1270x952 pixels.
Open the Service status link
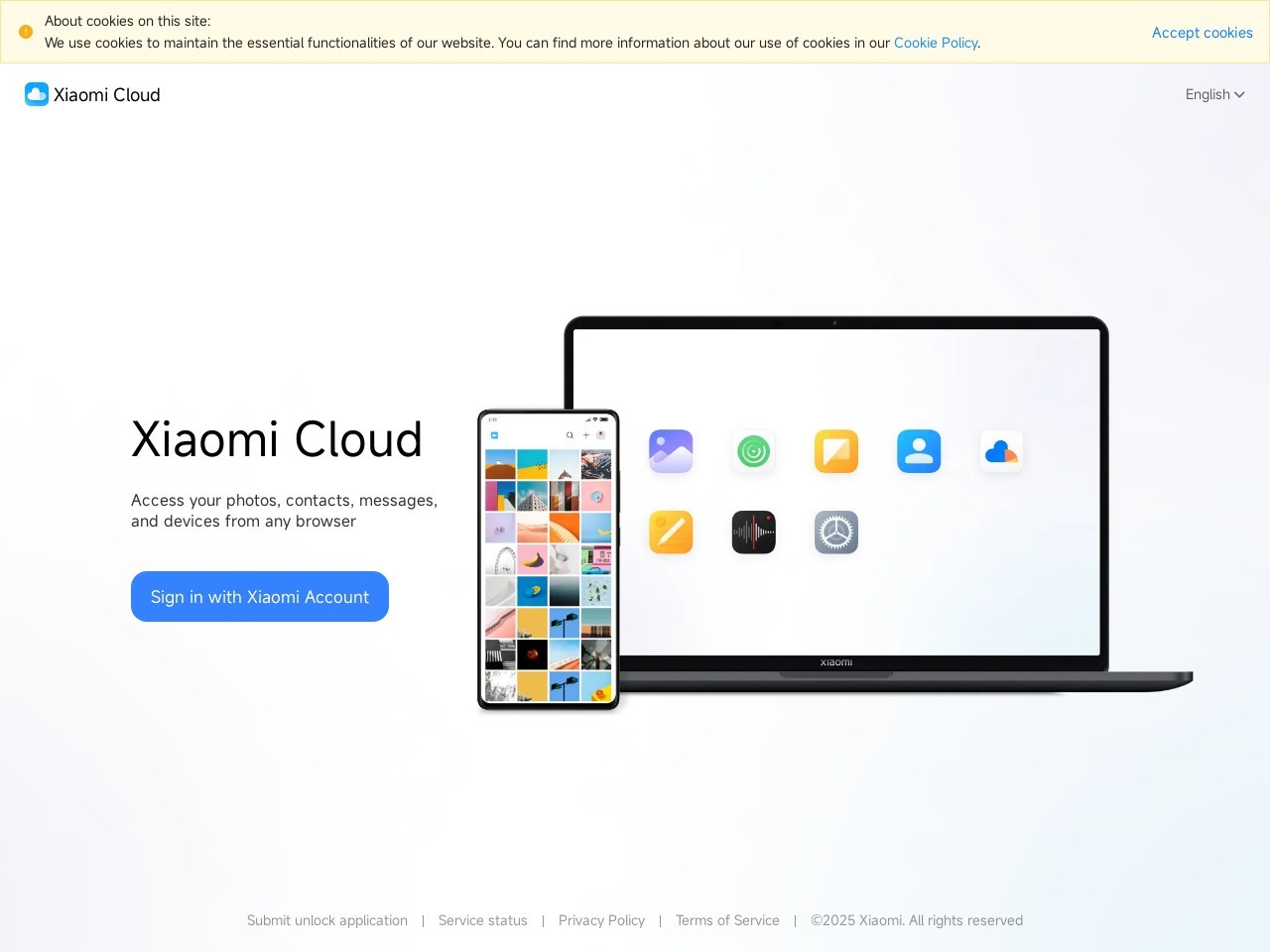tap(483, 920)
